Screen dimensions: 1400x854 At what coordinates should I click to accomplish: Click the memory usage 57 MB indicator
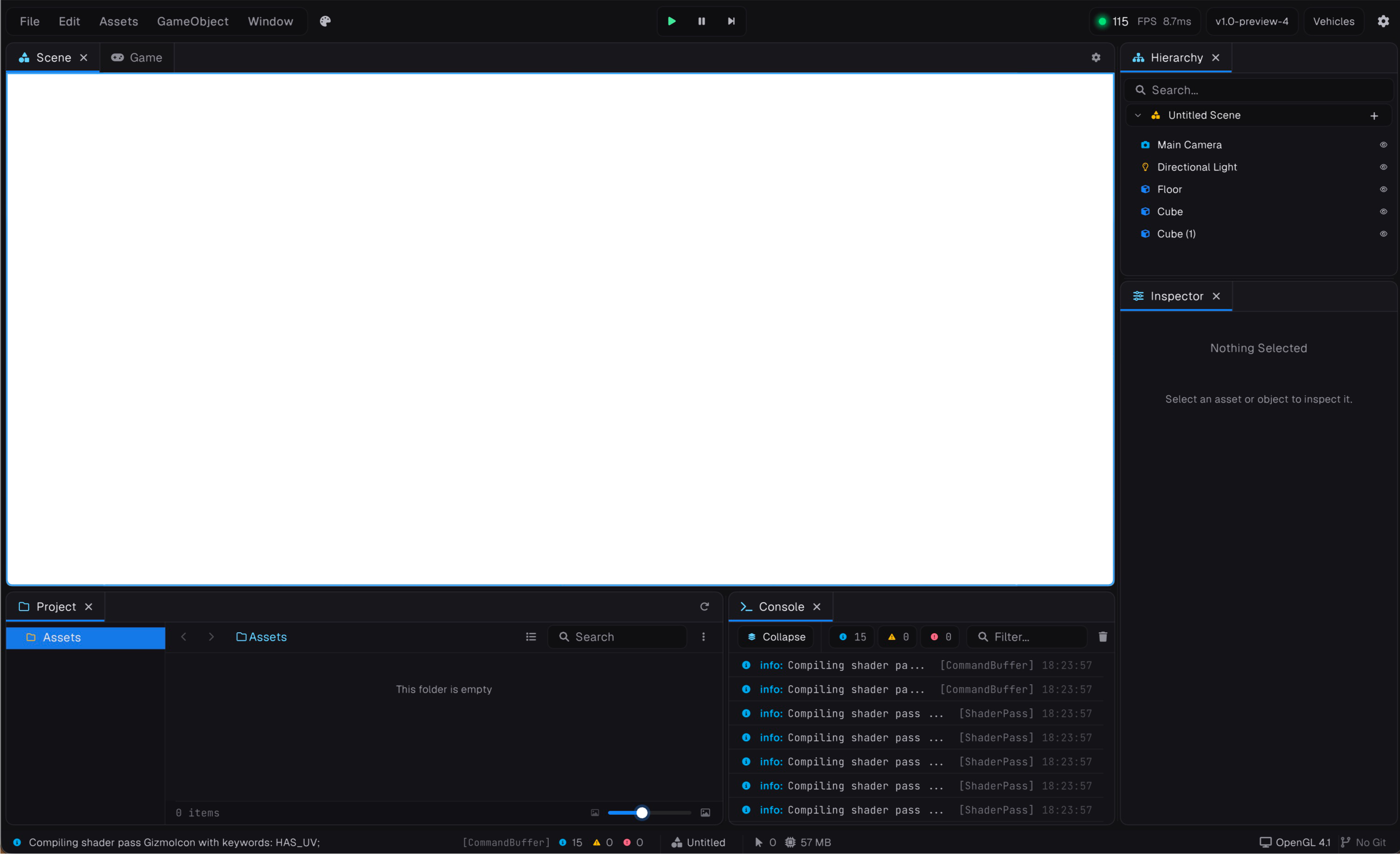click(807, 843)
